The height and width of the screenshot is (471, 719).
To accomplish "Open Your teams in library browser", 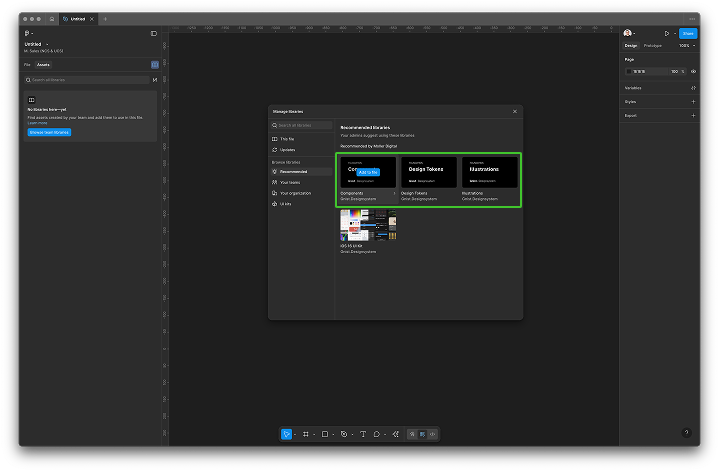I will (x=290, y=182).
